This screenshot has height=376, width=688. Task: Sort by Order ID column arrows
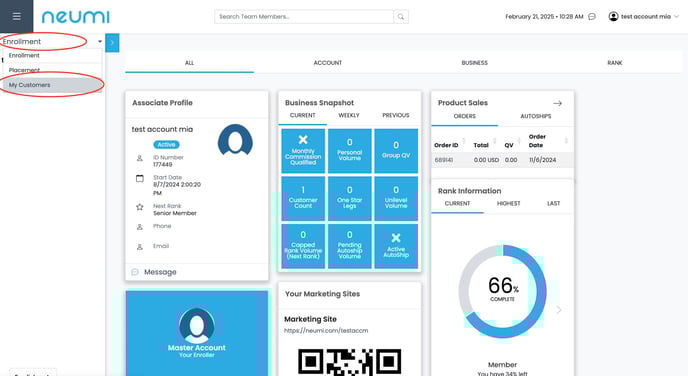pos(463,141)
